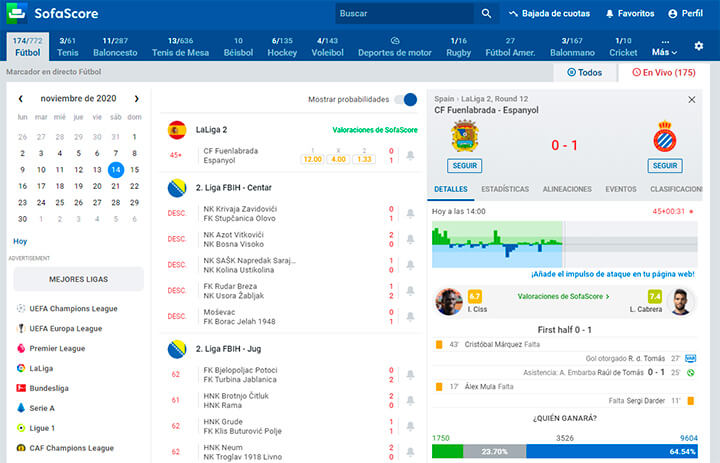This screenshot has width=720, height=463.
Task: Click the flag icon of 2. Liga FBIH - Centar
Action: (x=177, y=188)
